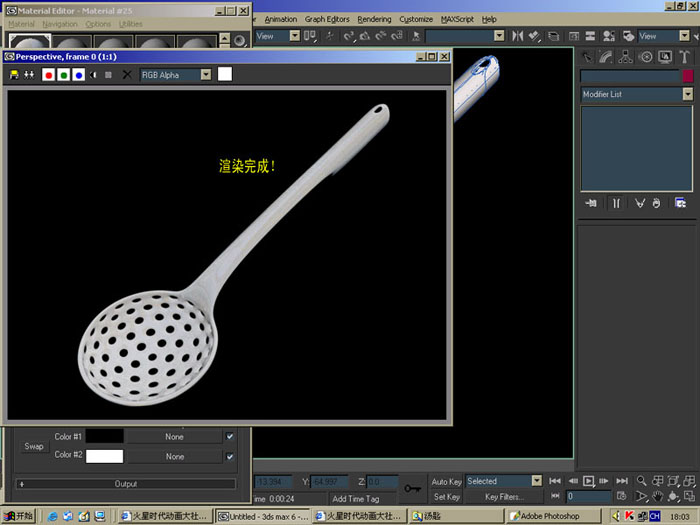Toggle monochrome display in frame window
The height and width of the screenshot is (525, 700).
pyautogui.click(x=108, y=75)
